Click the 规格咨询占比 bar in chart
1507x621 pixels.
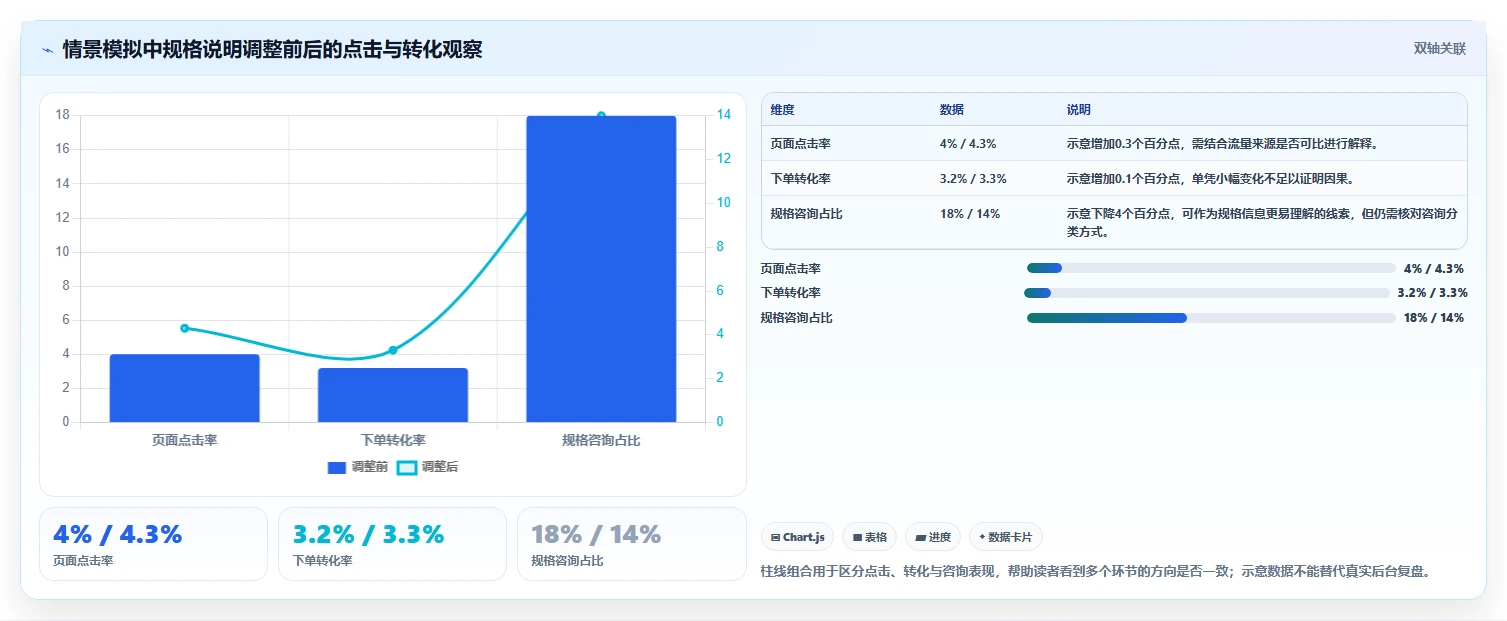(x=601, y=269)
